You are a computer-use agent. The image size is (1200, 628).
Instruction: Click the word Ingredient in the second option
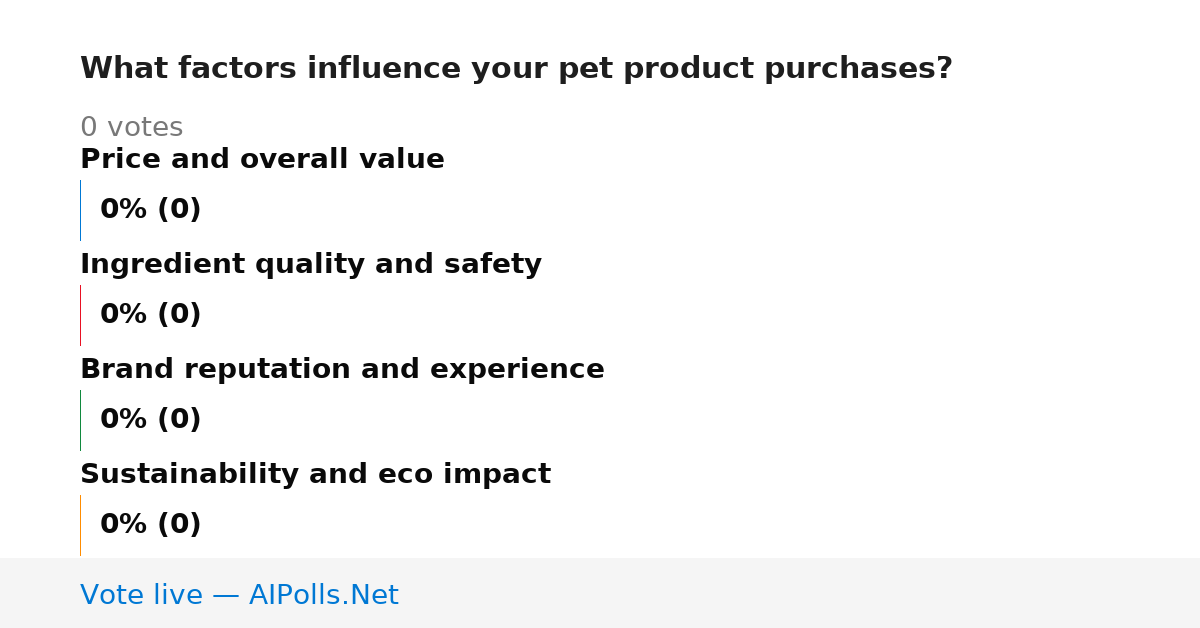162,266
